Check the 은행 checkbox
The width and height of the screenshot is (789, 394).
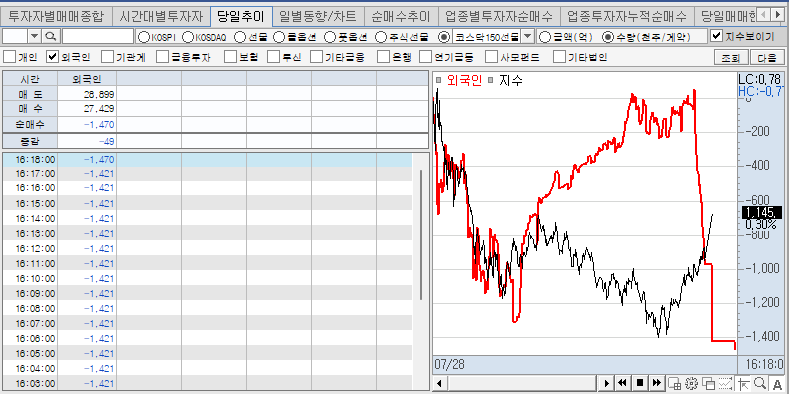(x=383, y=57)
